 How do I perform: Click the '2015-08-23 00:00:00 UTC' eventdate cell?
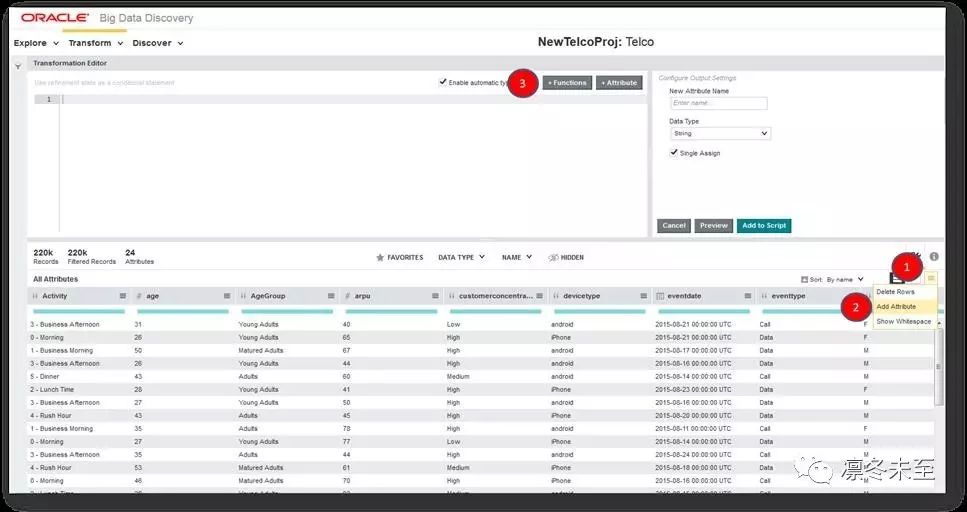tap(693, 390)
